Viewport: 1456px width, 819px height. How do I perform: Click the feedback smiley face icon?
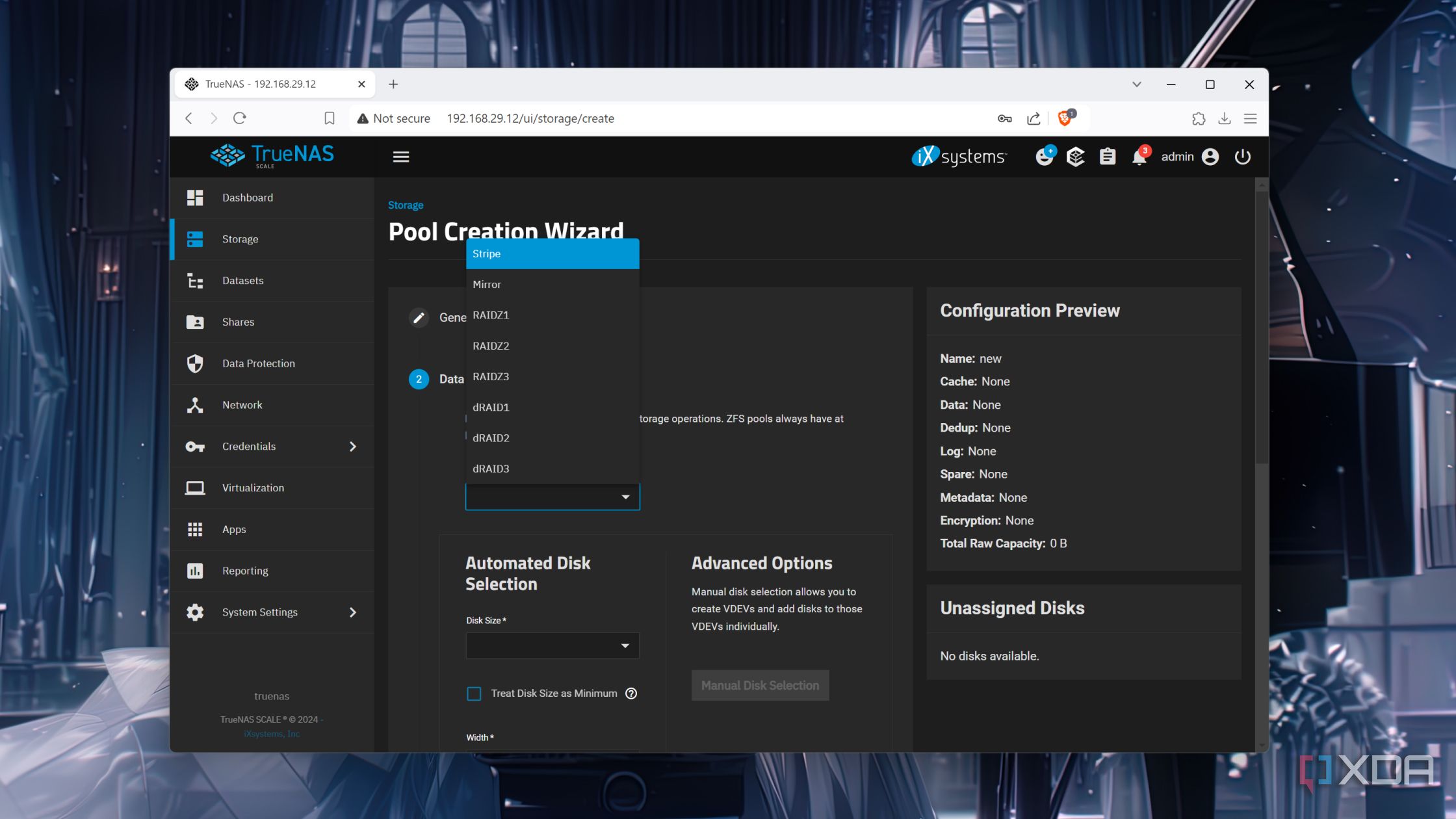(x=1044, y=157)
